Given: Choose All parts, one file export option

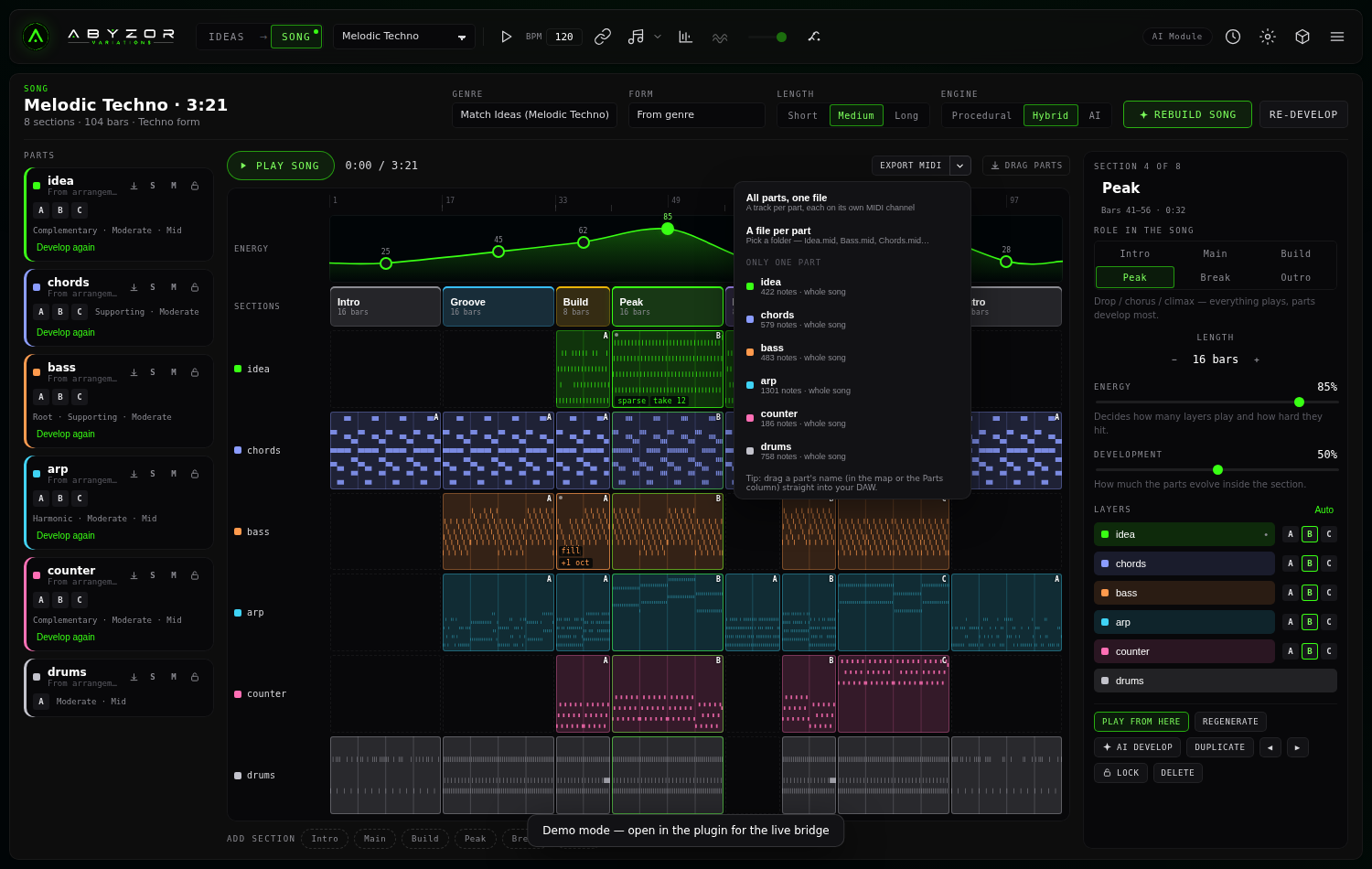Looking at the screenshot, I should pyautogui.click(x=852, y=202).
